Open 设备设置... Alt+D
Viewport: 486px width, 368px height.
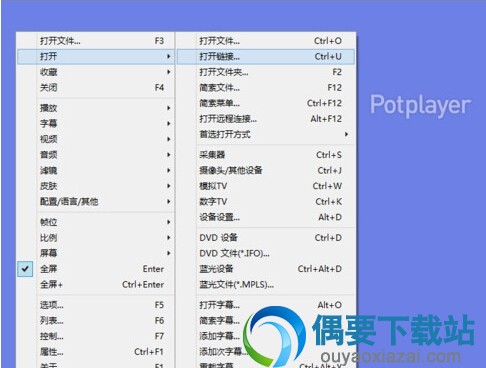tap(265, 217)
